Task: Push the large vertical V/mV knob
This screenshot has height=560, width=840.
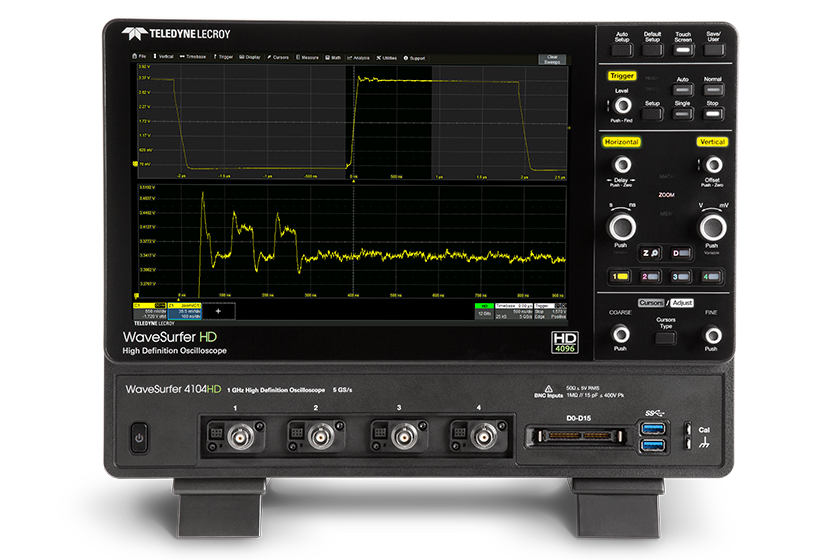Action: pos(713,227)
